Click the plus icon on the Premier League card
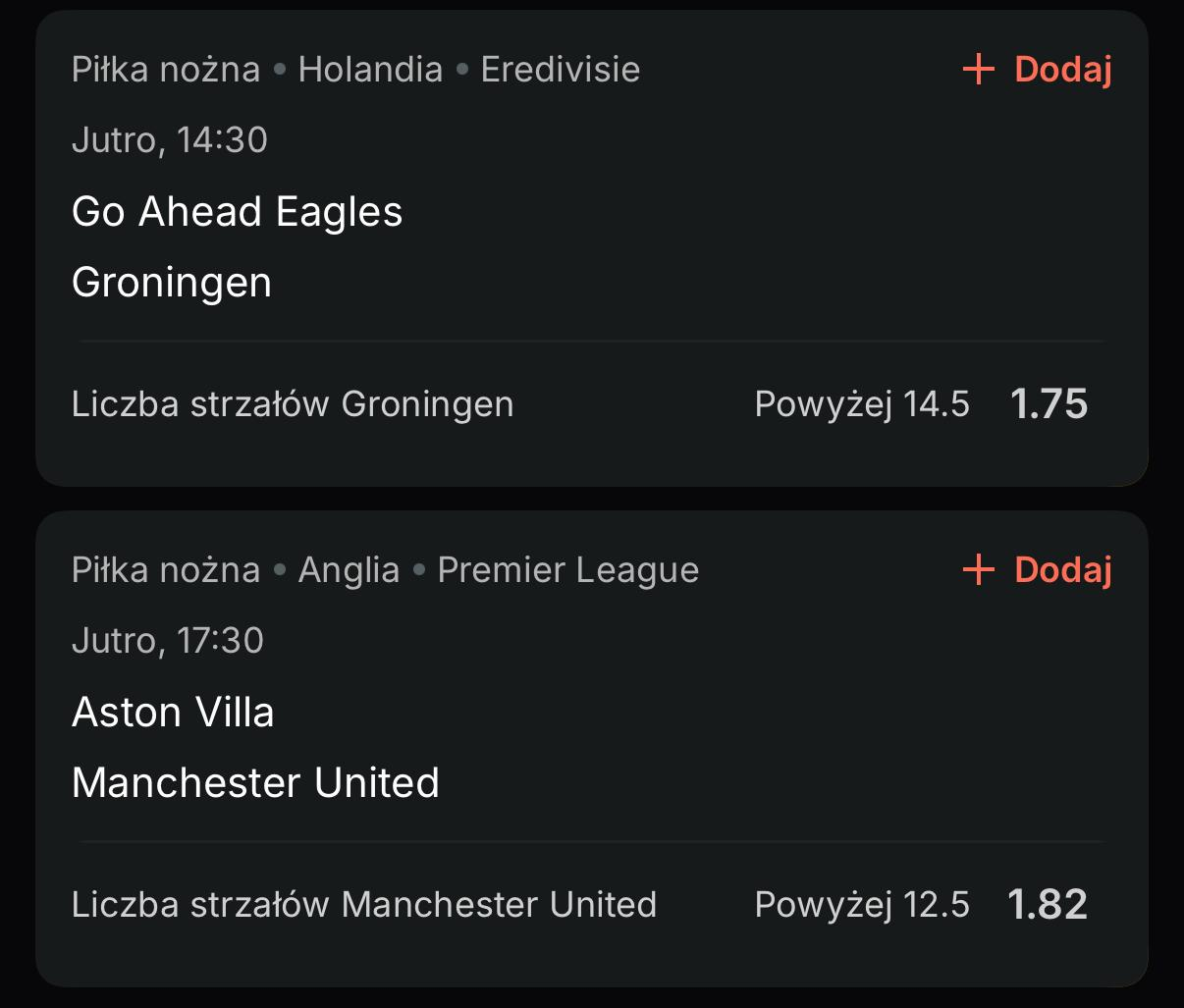Screen dimensions: 1184x1008 (979, 570)
